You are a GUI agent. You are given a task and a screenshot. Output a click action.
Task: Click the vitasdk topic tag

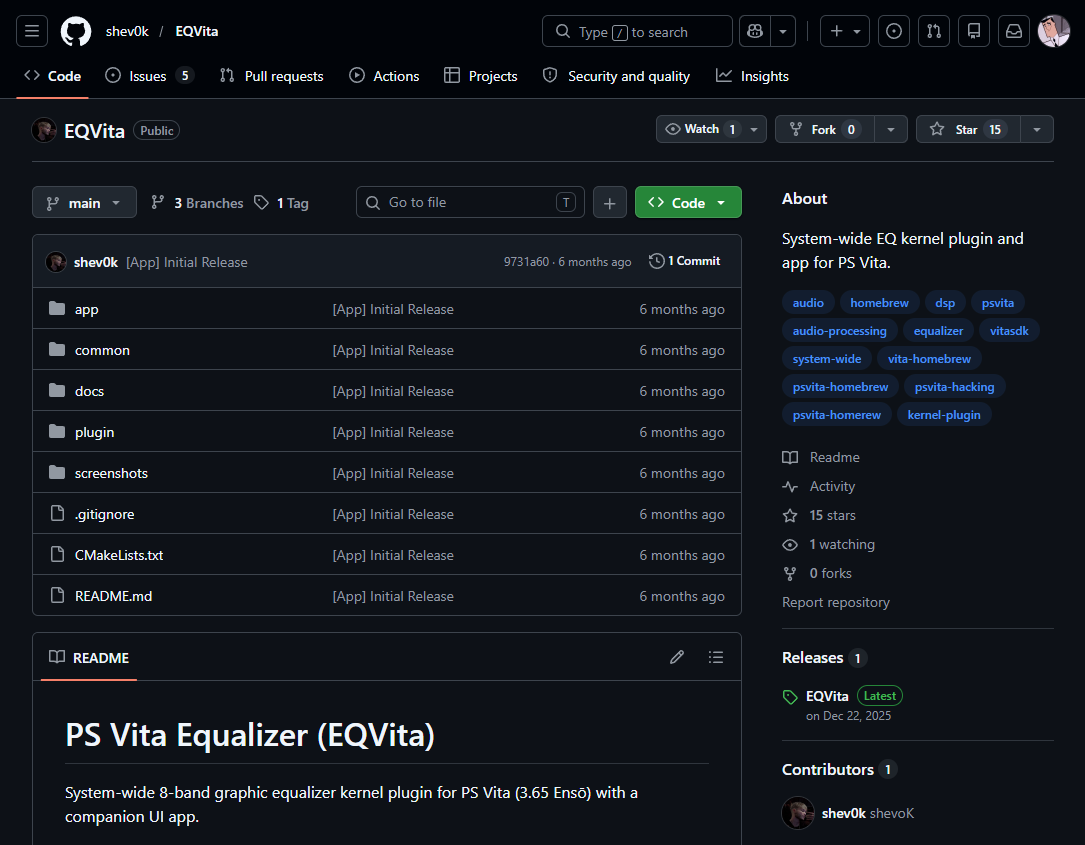tap(1008, 331)
